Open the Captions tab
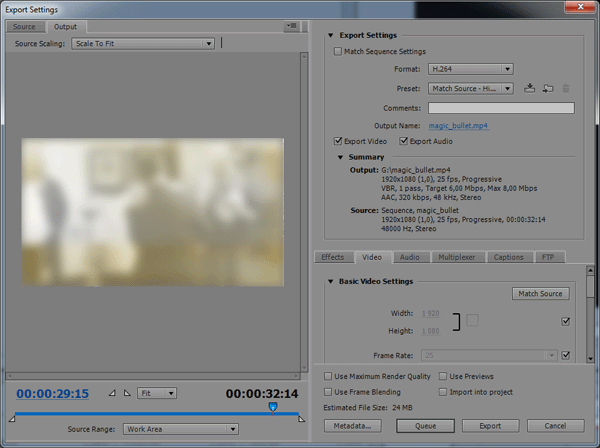Viewport: 600px width, 448px height. [508, 257]
